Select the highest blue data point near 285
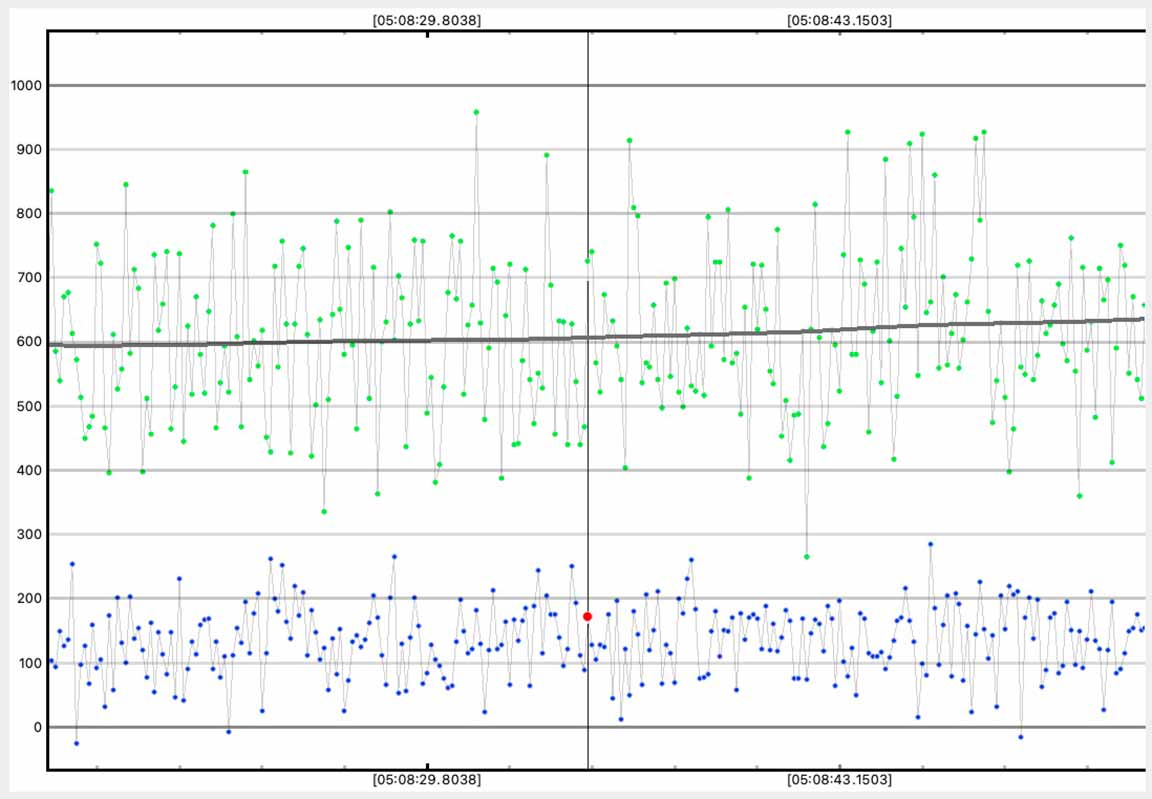This screenshot has height=799, width=1152. click(x=930, y=544)
